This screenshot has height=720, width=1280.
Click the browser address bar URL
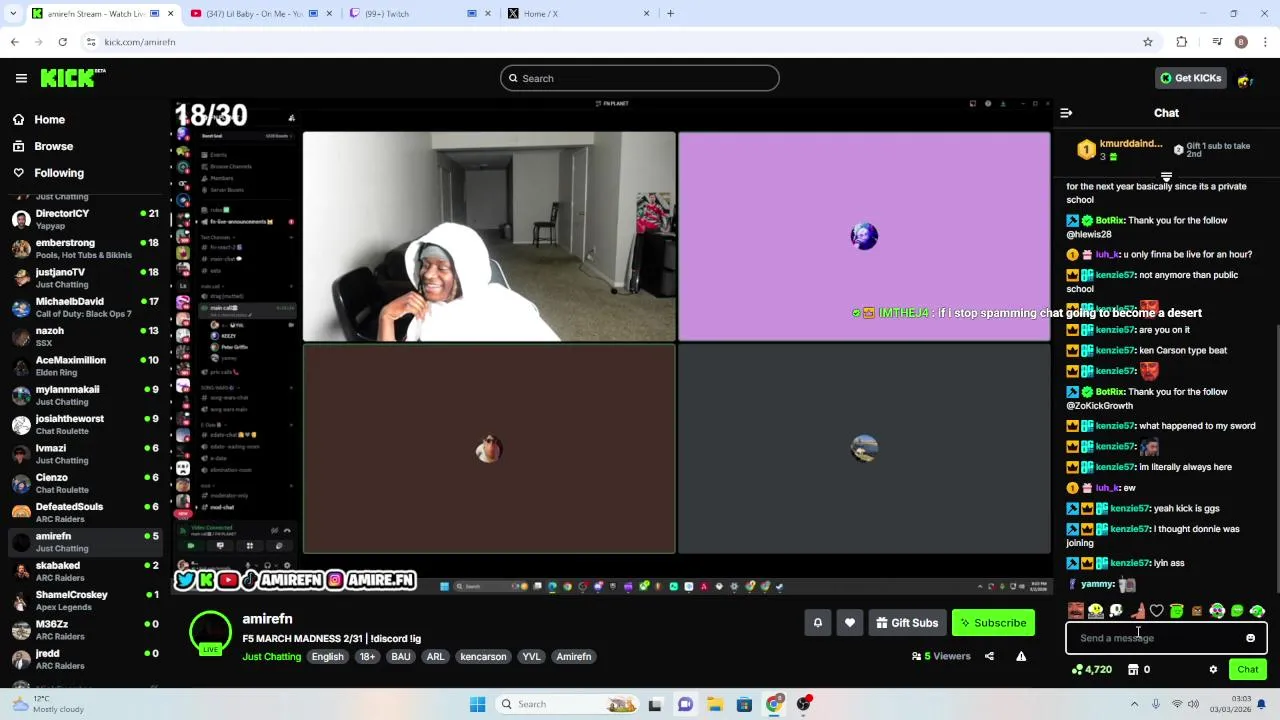(x=140, y=42)
